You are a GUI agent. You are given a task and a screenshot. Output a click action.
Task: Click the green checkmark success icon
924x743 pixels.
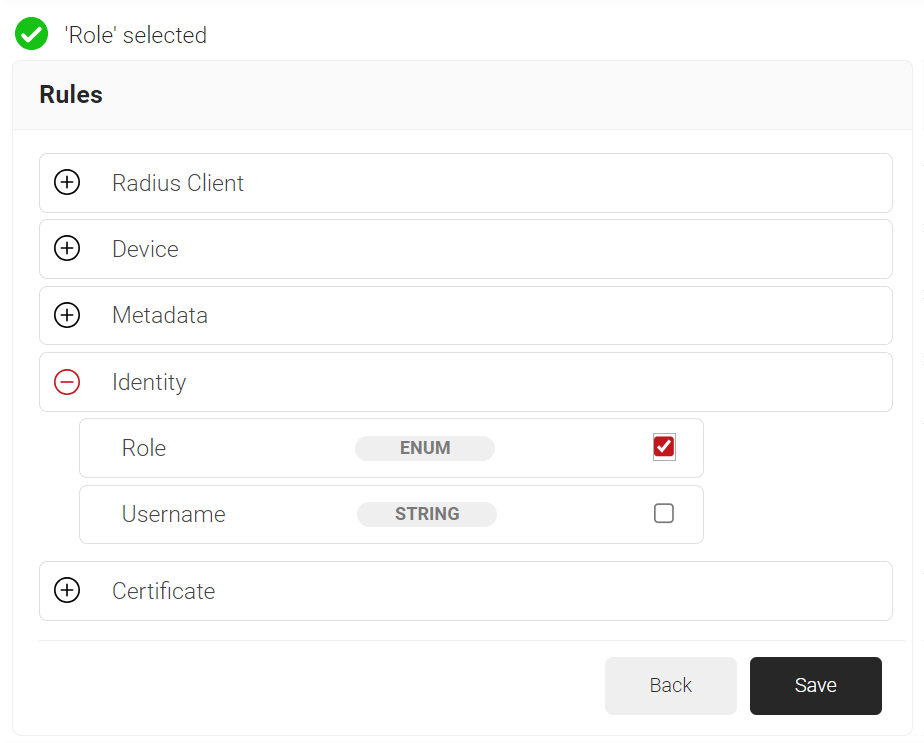32,34
